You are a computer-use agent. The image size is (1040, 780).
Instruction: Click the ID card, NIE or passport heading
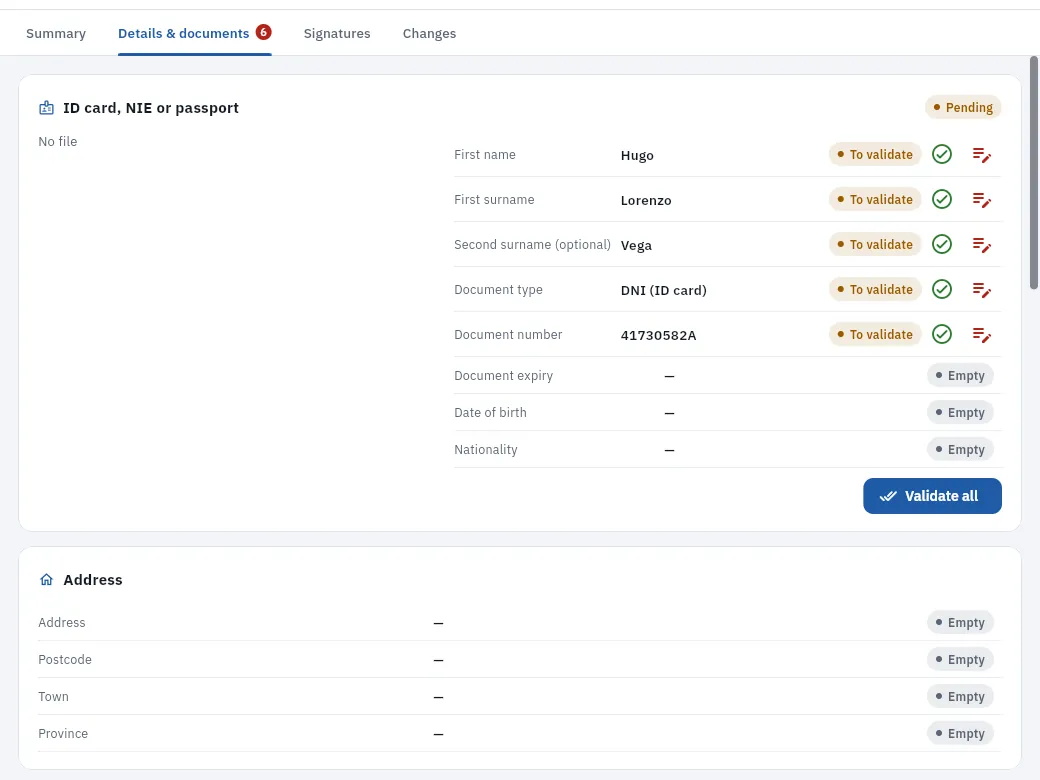tap(151, 107)
